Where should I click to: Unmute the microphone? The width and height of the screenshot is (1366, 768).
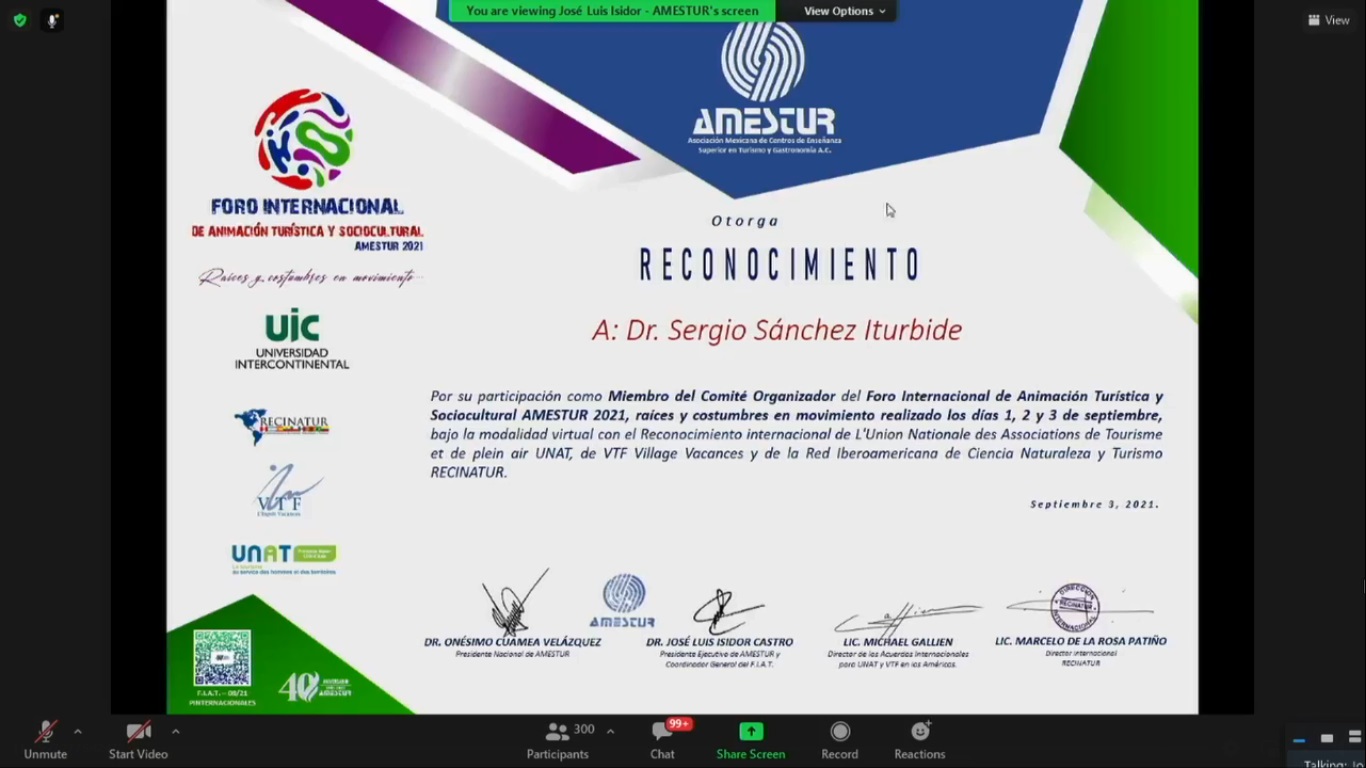coord(46,740)
